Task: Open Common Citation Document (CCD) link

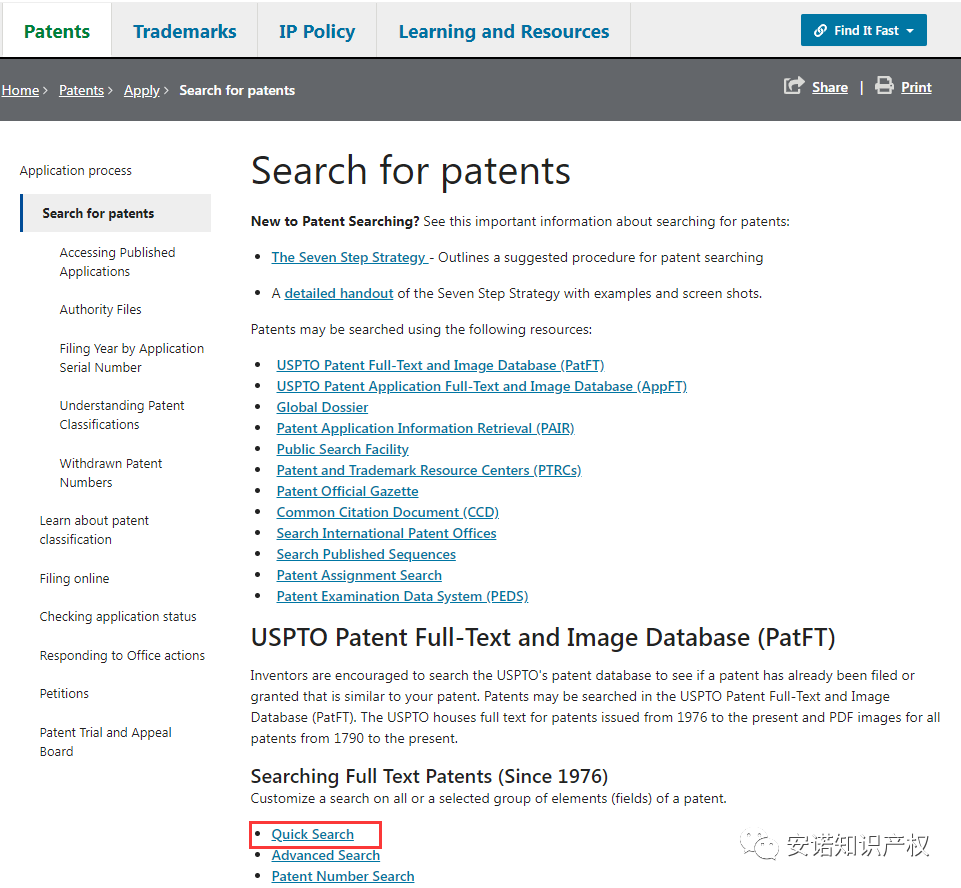Action: [387, 512]
